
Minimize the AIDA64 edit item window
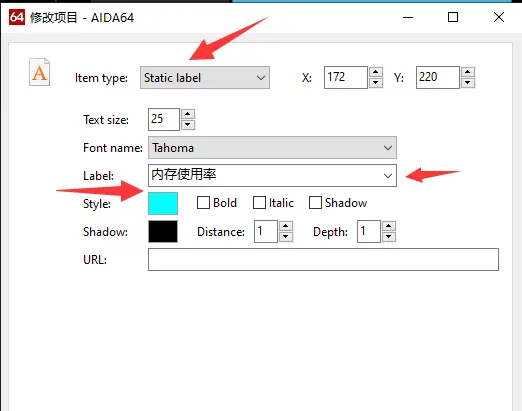tap(408, 17)
